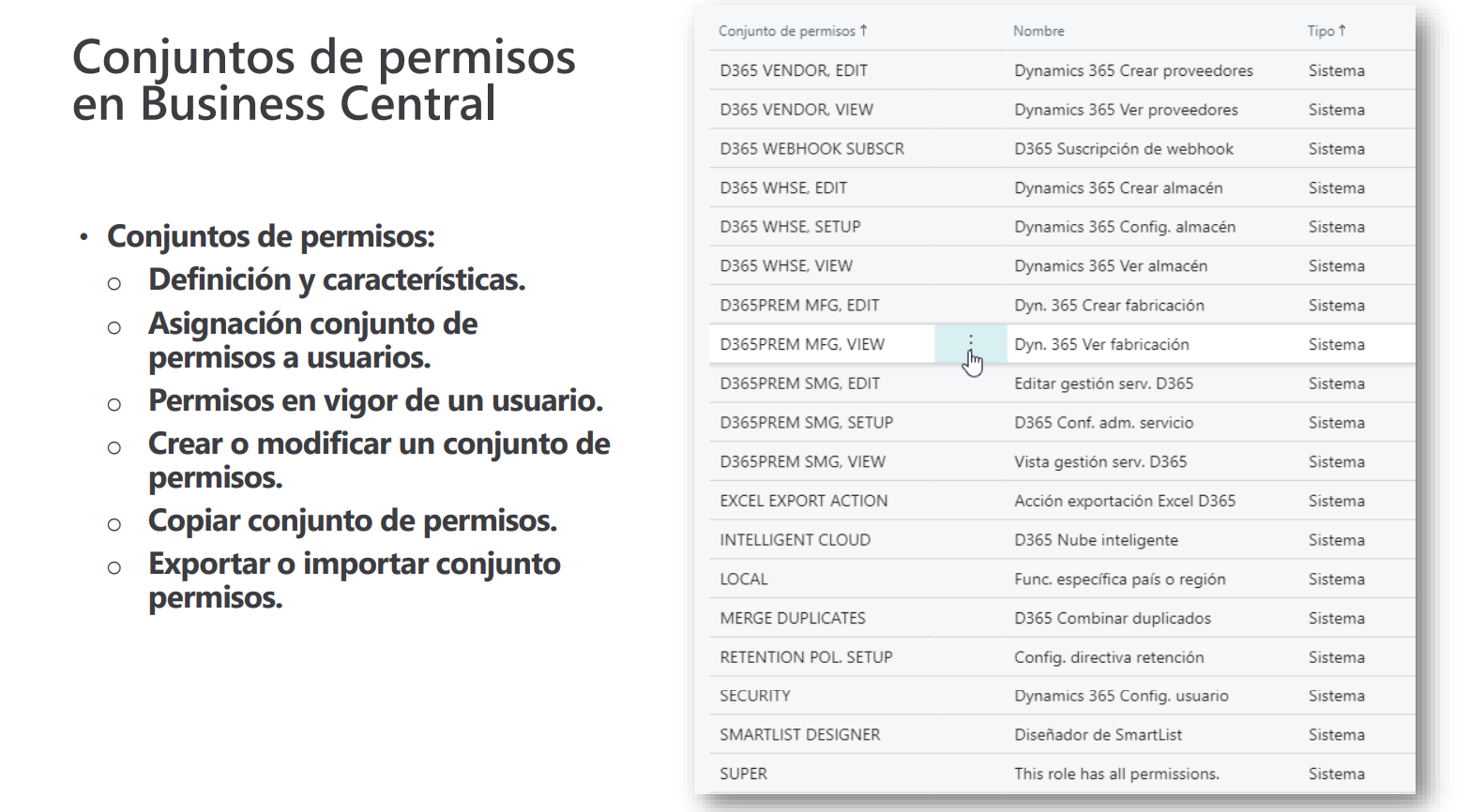Sort by the Conjunto de permisos column header
The height and width of the screenshot is (812, 1470).
tap(793, 31)
